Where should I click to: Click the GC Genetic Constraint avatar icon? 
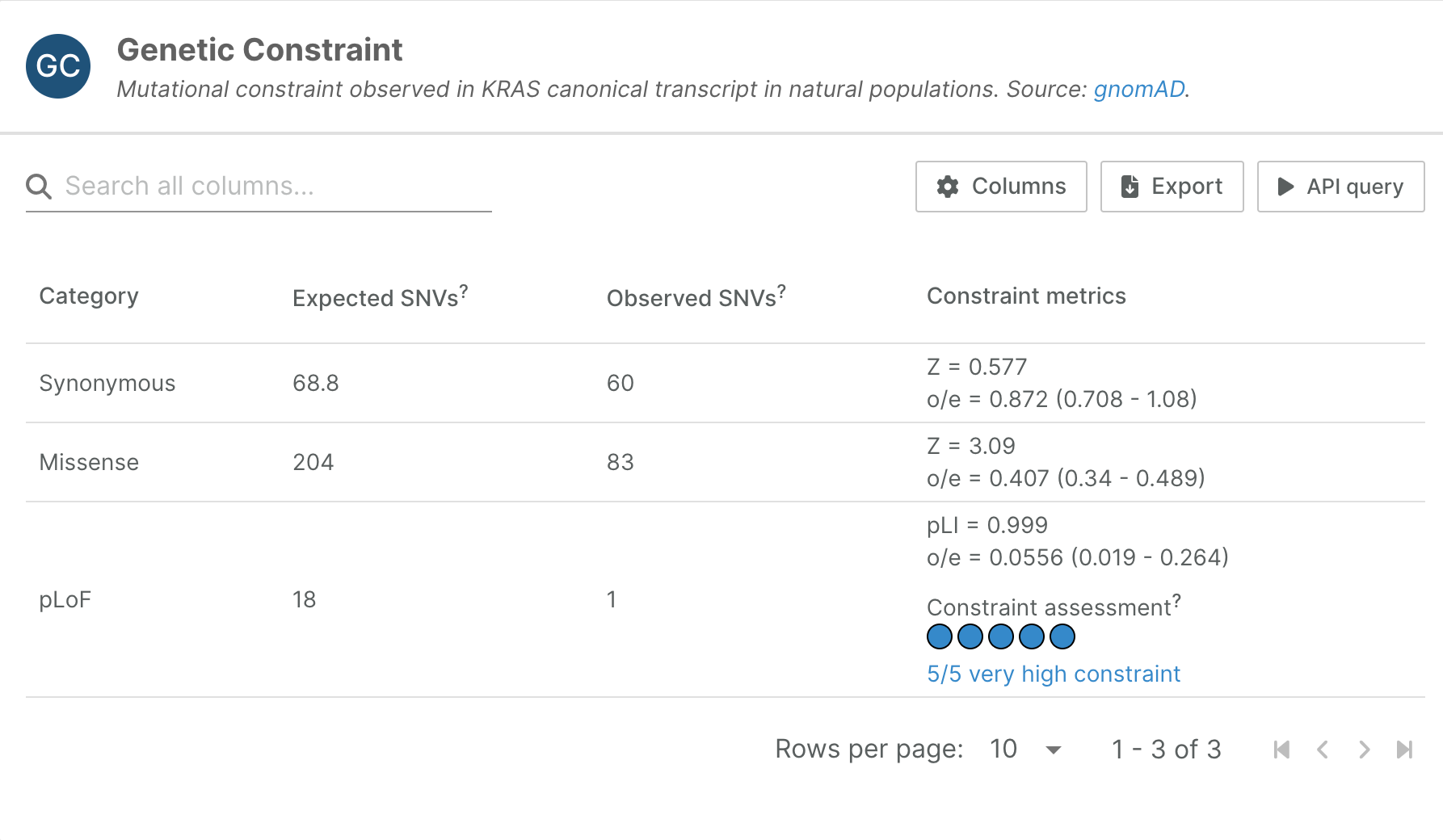tap(58, 66)
